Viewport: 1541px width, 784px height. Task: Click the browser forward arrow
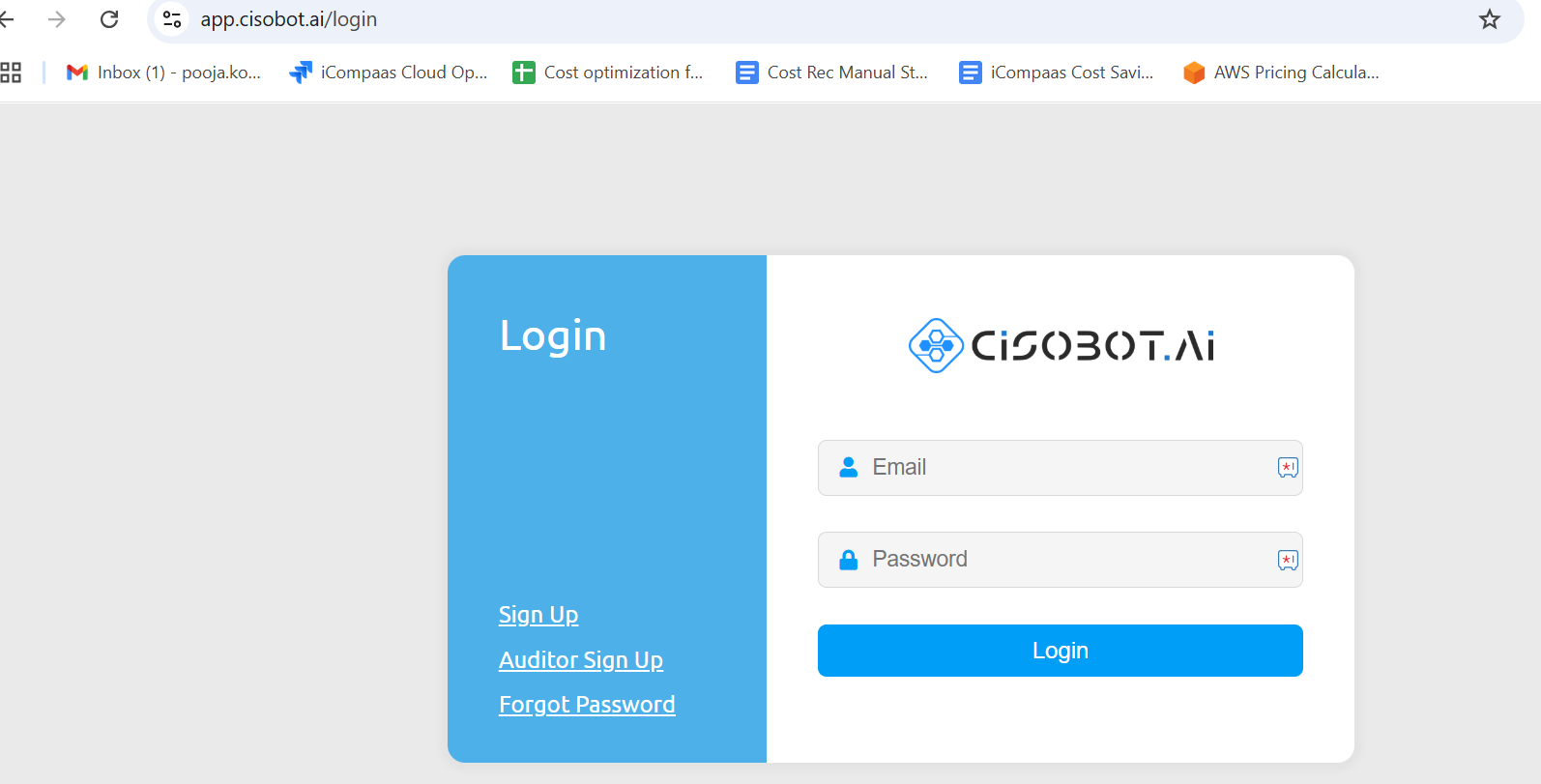click(x=57, y=19)
